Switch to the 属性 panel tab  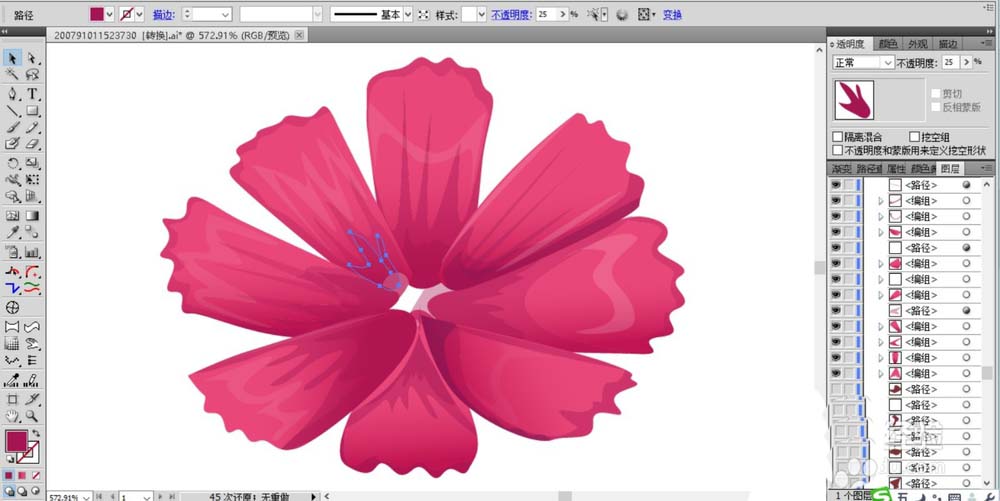pyautogui.click(x=895, y=169)
